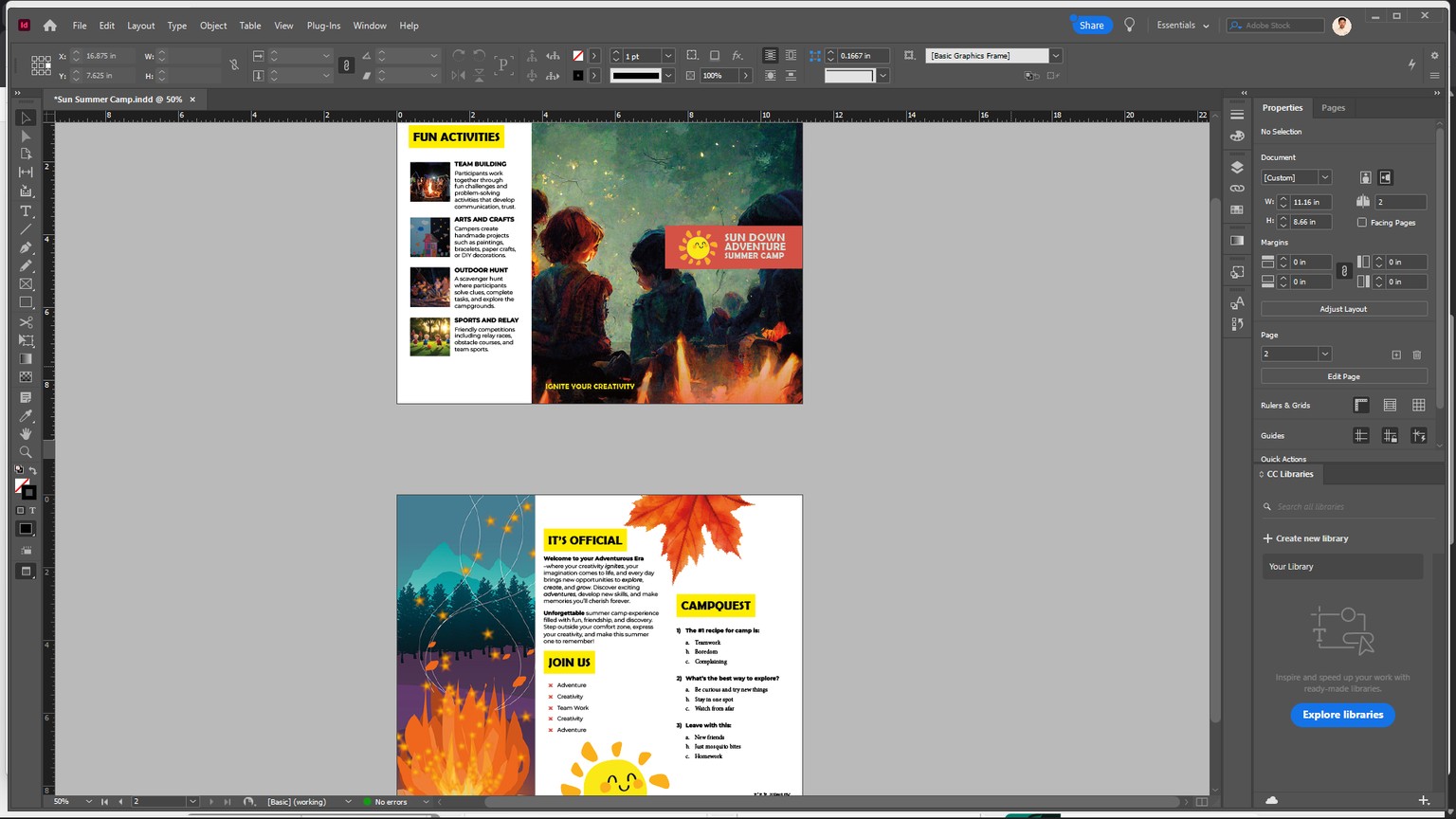Toggle the margins link chain in Properties

[x=1344, y=271]
